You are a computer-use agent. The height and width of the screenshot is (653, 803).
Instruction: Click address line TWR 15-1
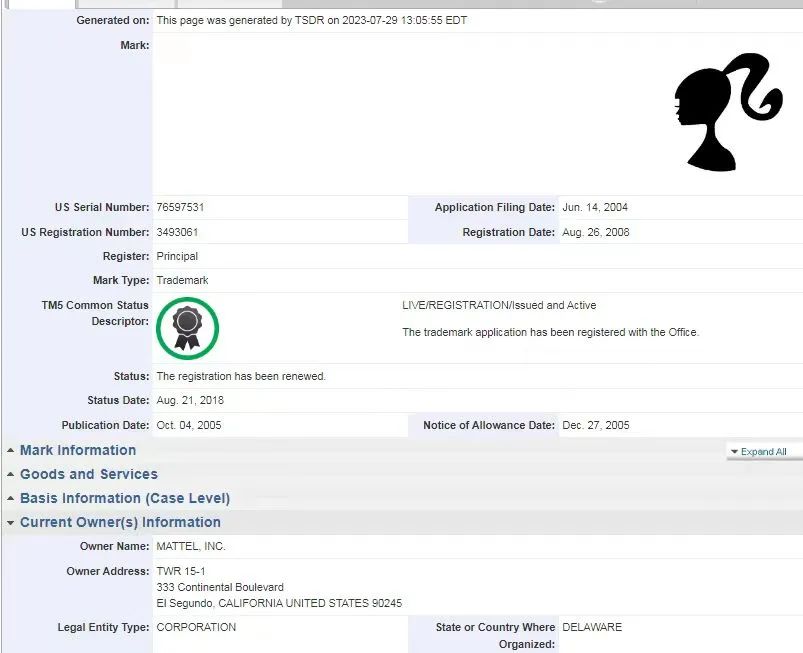click(181, 571)
